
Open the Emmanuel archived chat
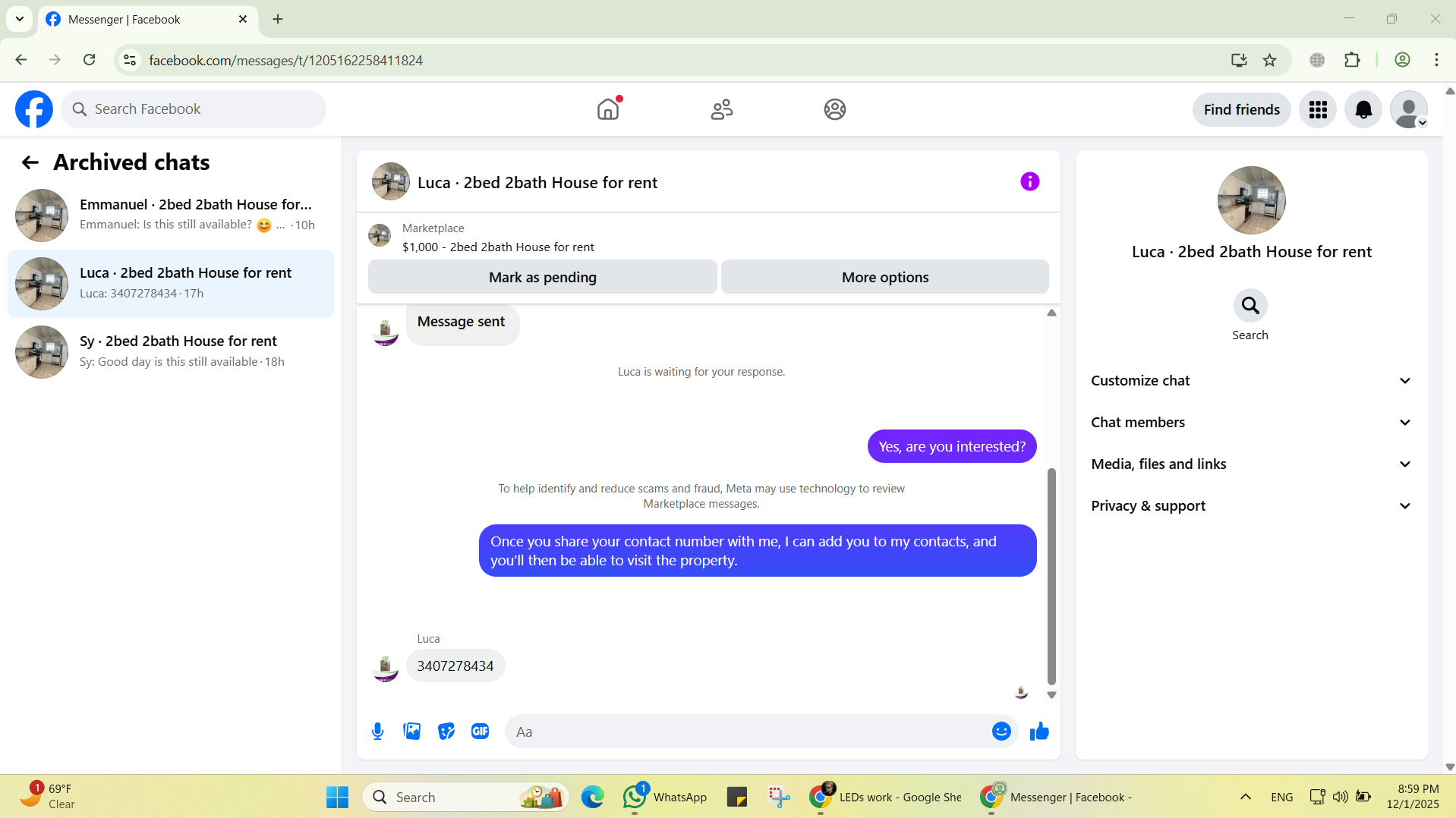point(171,216)
